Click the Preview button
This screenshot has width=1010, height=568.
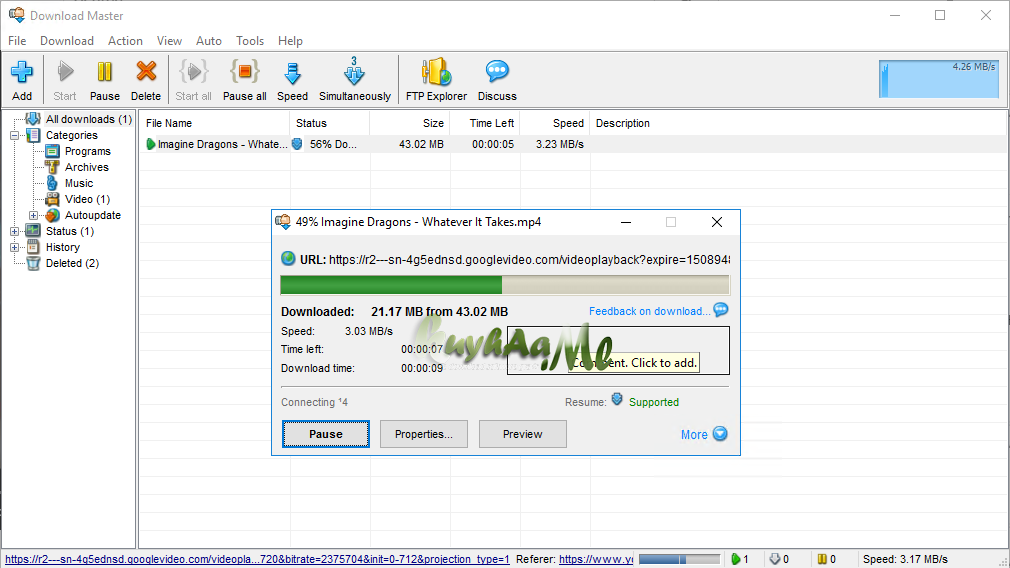(x=522, y=434)
